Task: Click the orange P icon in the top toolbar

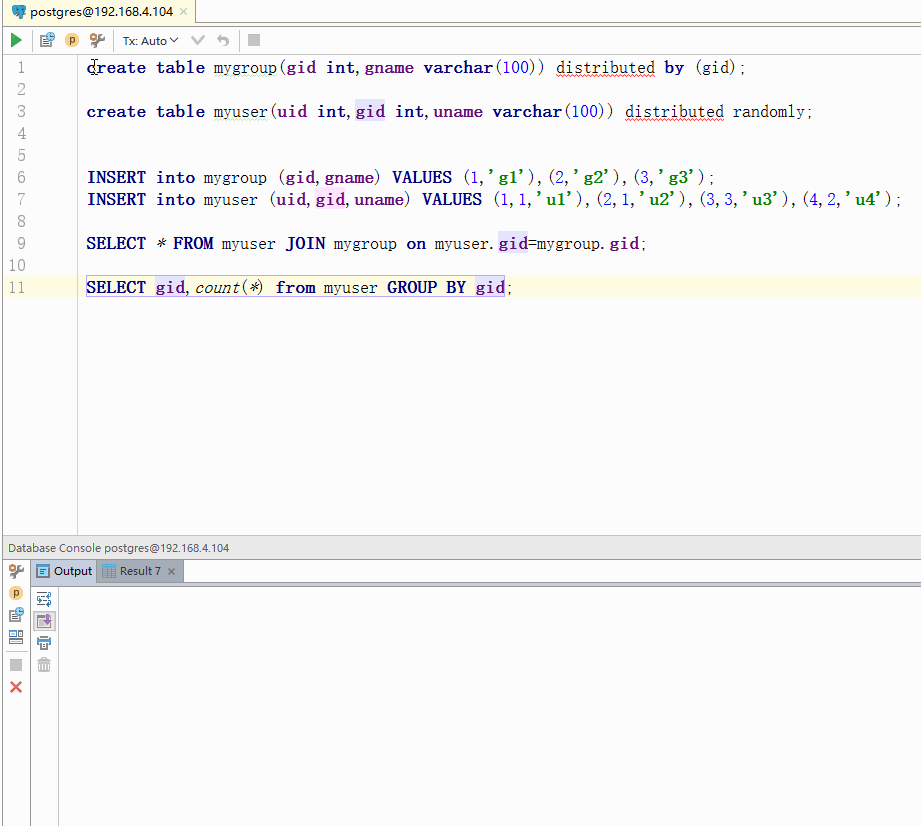Action: click(x=72, y=40)
